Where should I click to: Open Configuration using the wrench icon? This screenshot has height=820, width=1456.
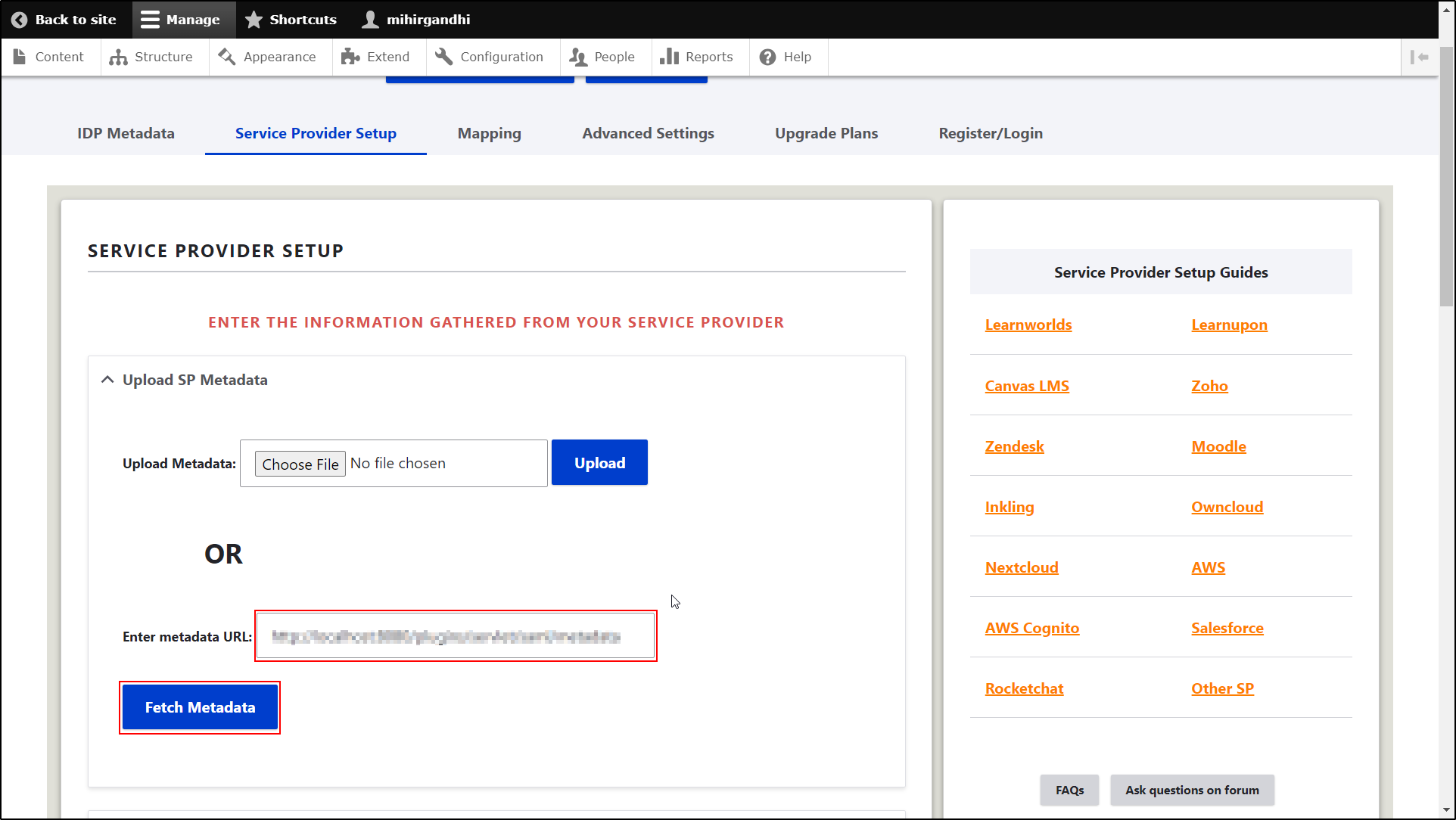pyautogui.click(x=444, y=57)
